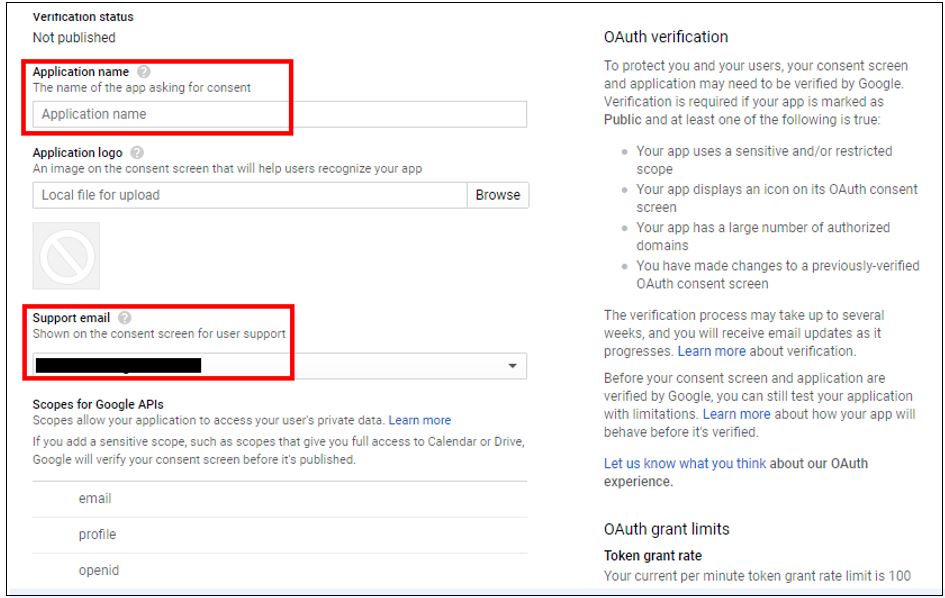Open Learn more link about scopes

(x=419, y=420)
